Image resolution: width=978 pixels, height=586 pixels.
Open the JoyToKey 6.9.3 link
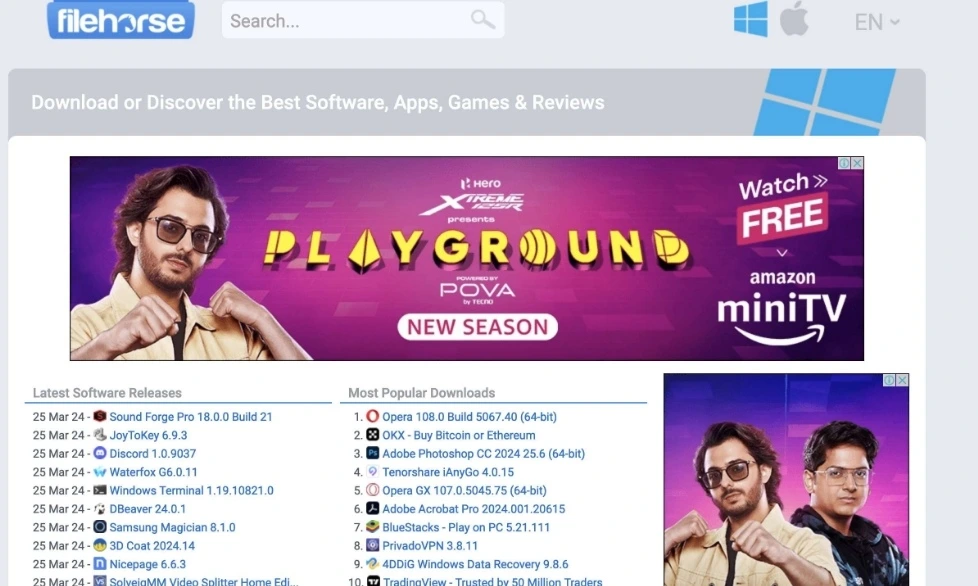tap(148, 435)
